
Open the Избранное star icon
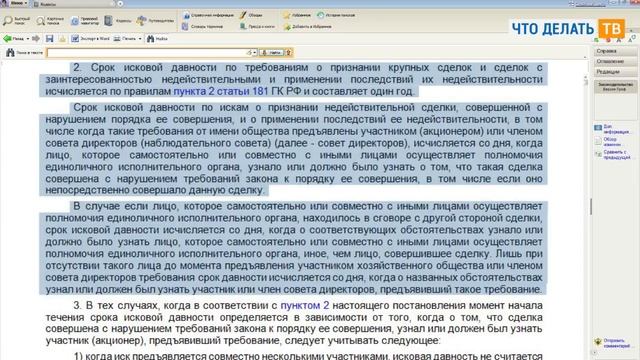click(x=287, y=15)
